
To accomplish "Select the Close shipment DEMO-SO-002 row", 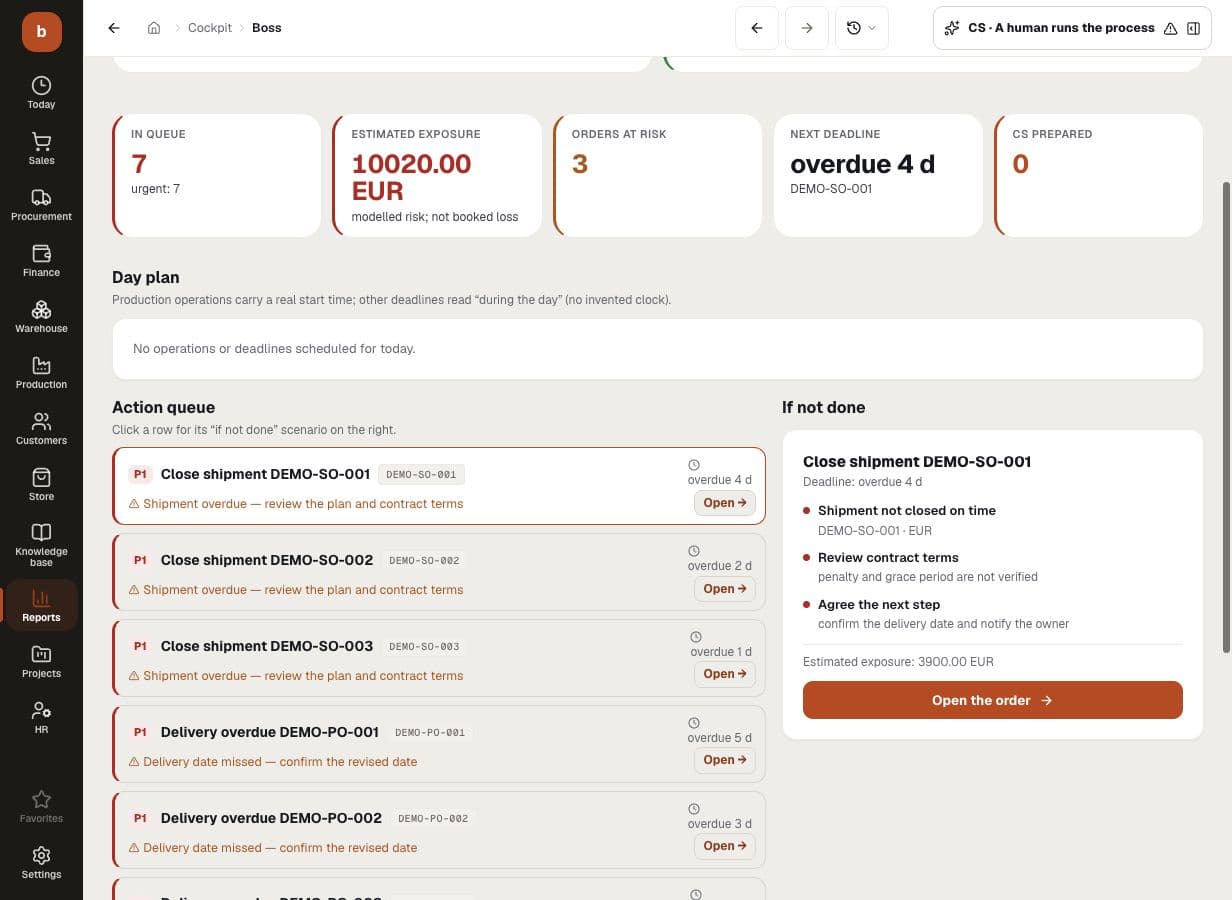I will [x=439, y=572].
